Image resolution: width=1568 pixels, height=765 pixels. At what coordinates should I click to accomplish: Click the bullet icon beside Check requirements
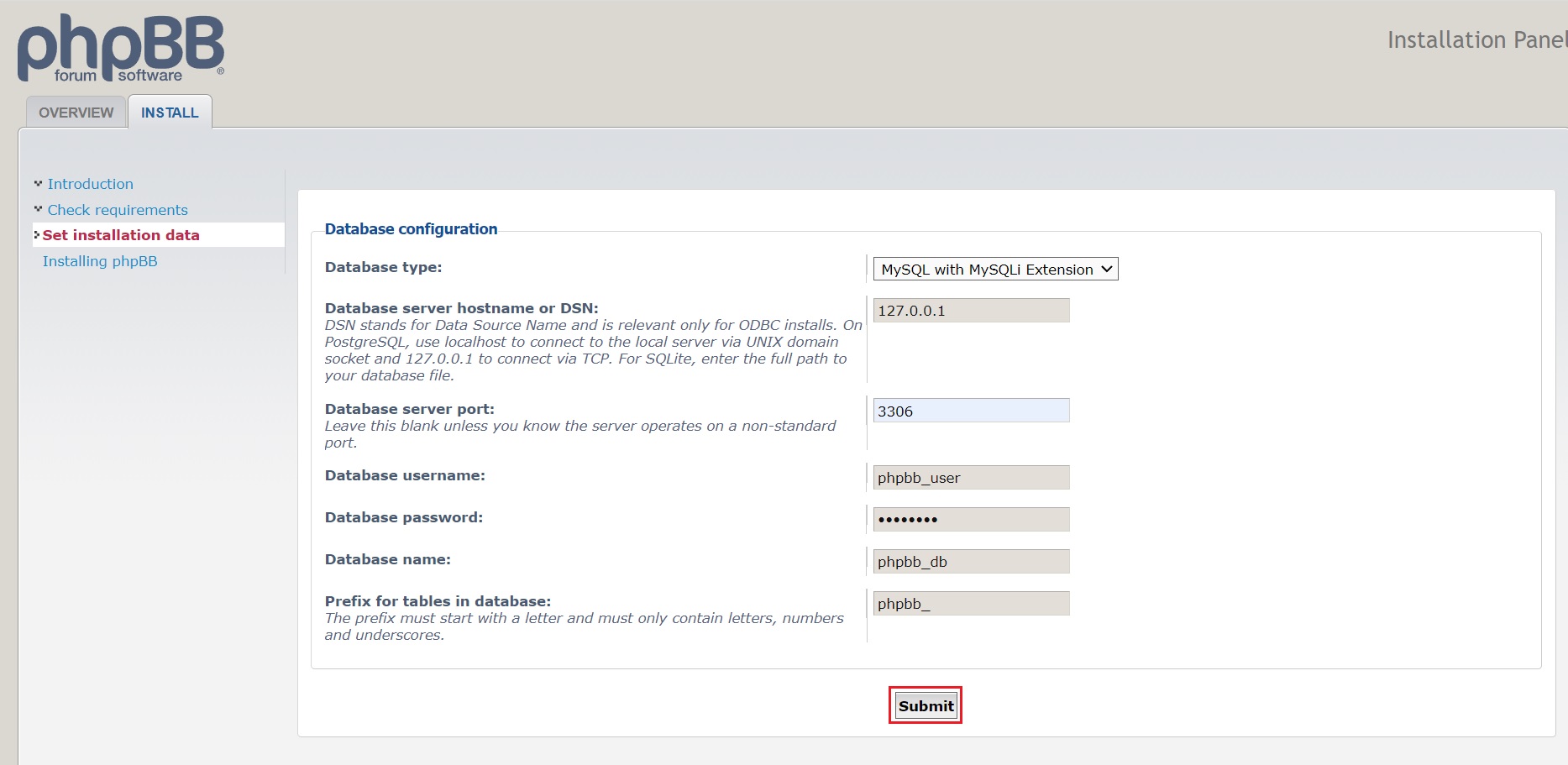pyautogui.click(x=38, y=209)
